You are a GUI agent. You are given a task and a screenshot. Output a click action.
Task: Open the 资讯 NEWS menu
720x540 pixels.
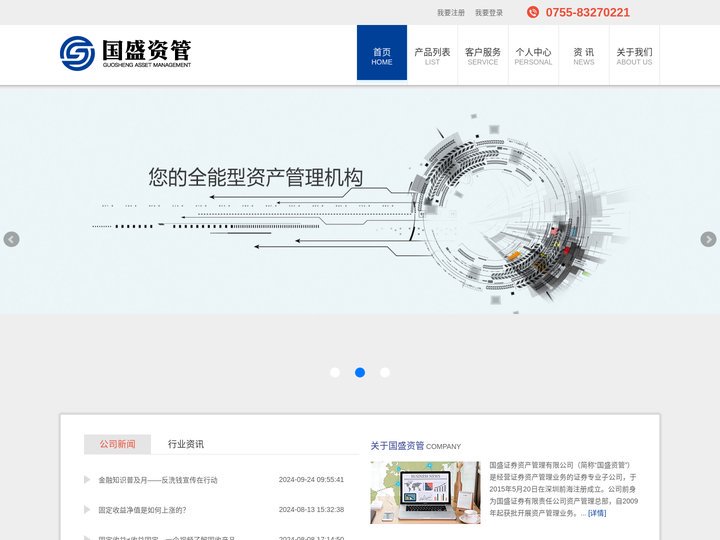584,56
